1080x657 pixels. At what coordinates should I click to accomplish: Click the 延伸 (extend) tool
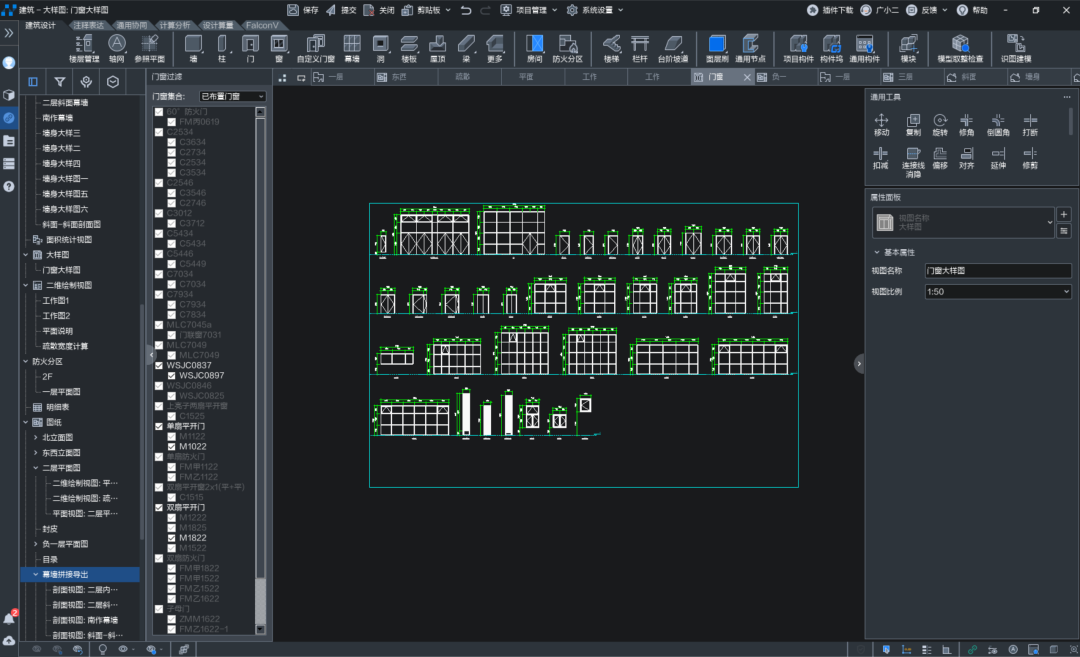[998, 158]
